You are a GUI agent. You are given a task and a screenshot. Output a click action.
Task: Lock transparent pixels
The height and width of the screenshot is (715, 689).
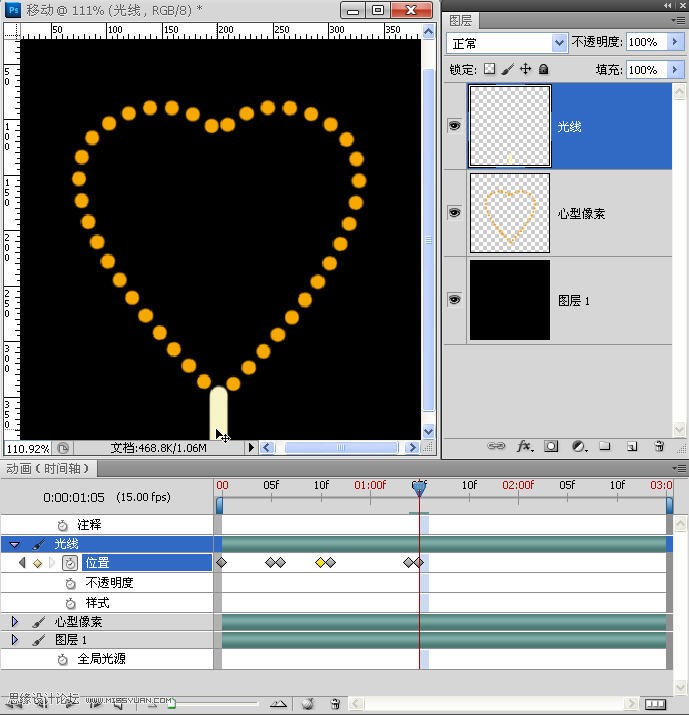coord(489,69)
